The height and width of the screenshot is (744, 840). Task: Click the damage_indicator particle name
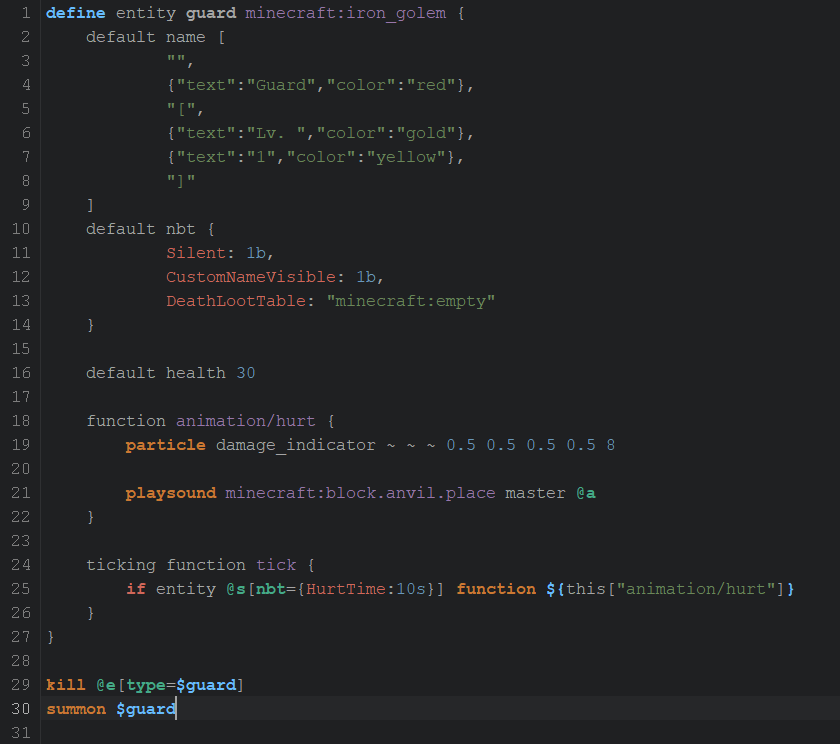[295, 445]
